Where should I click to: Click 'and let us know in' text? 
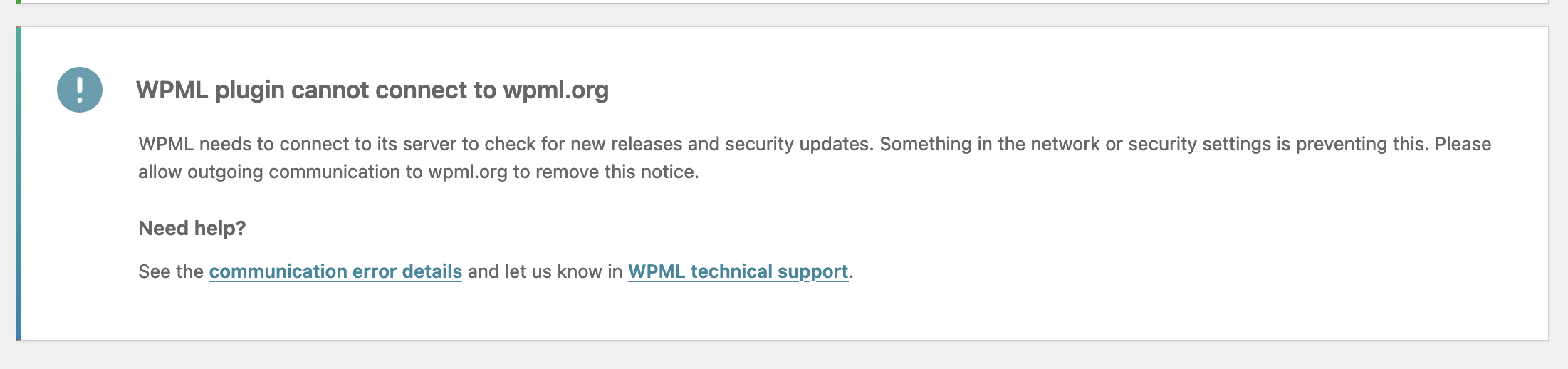point(545,271)
